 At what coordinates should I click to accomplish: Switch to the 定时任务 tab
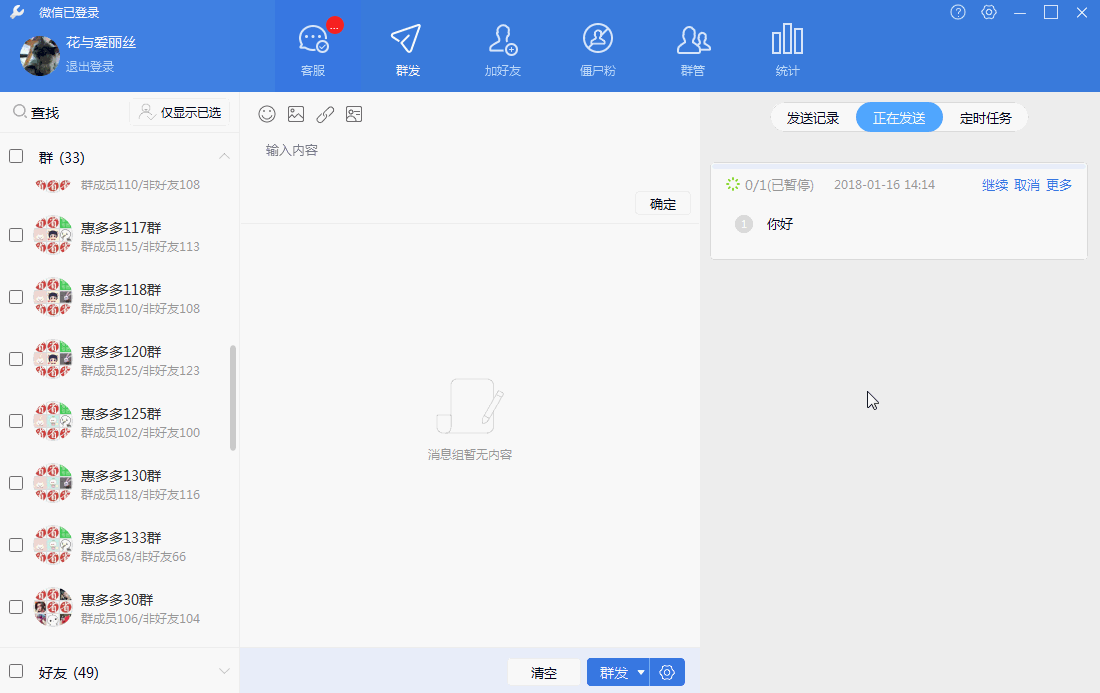coord(985,118)
